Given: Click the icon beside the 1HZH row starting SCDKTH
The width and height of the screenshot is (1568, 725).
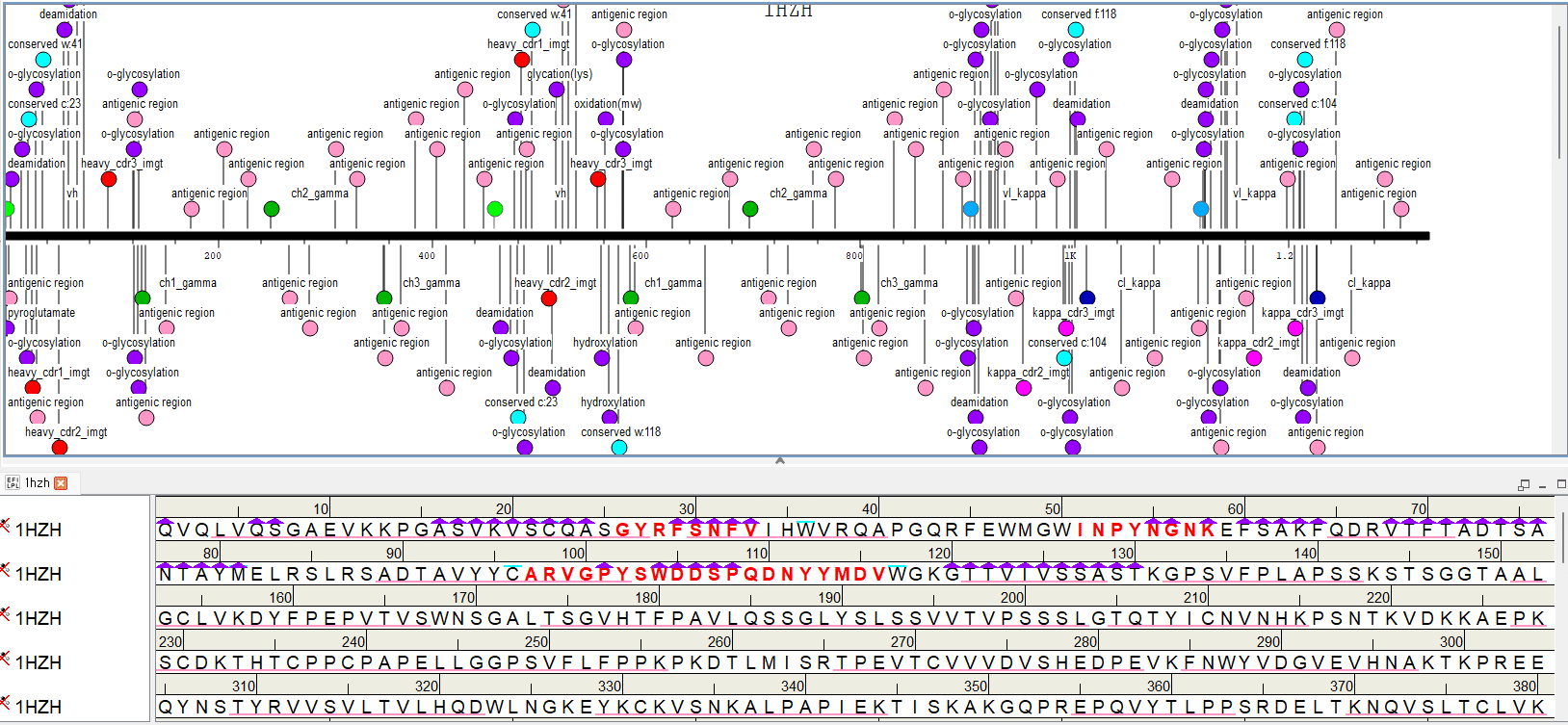Looking at the screenshot, I should (x=6, y=658).
